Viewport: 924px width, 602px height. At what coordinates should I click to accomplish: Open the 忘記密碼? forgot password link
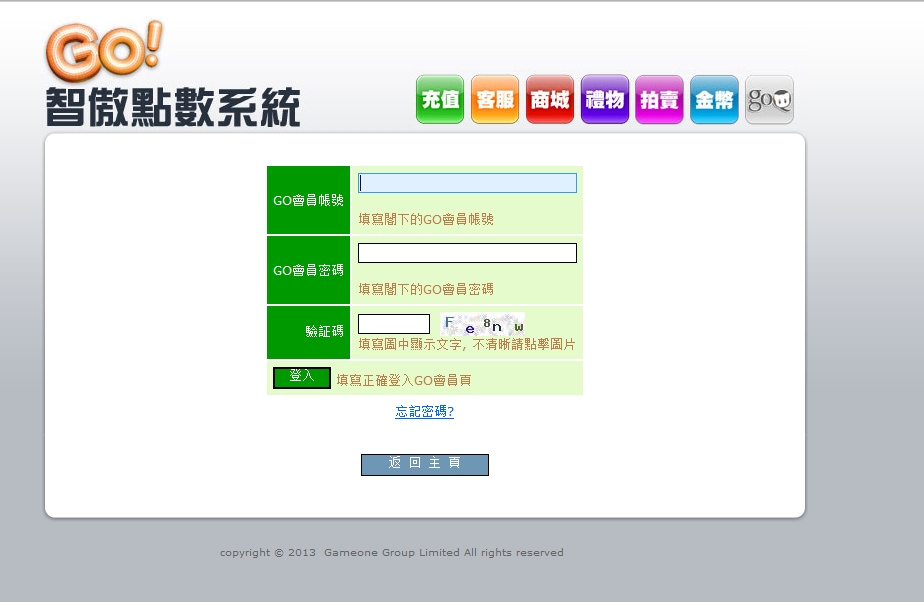point(424,412)
